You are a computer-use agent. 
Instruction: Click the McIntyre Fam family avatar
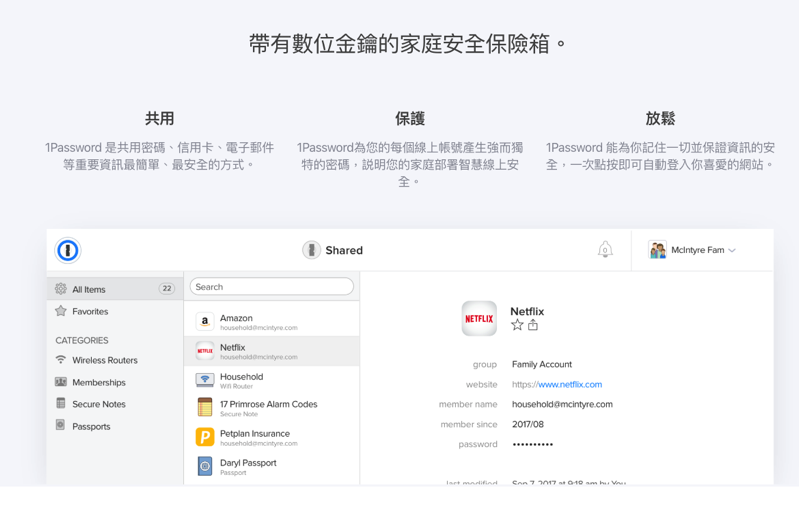point(657,250)
